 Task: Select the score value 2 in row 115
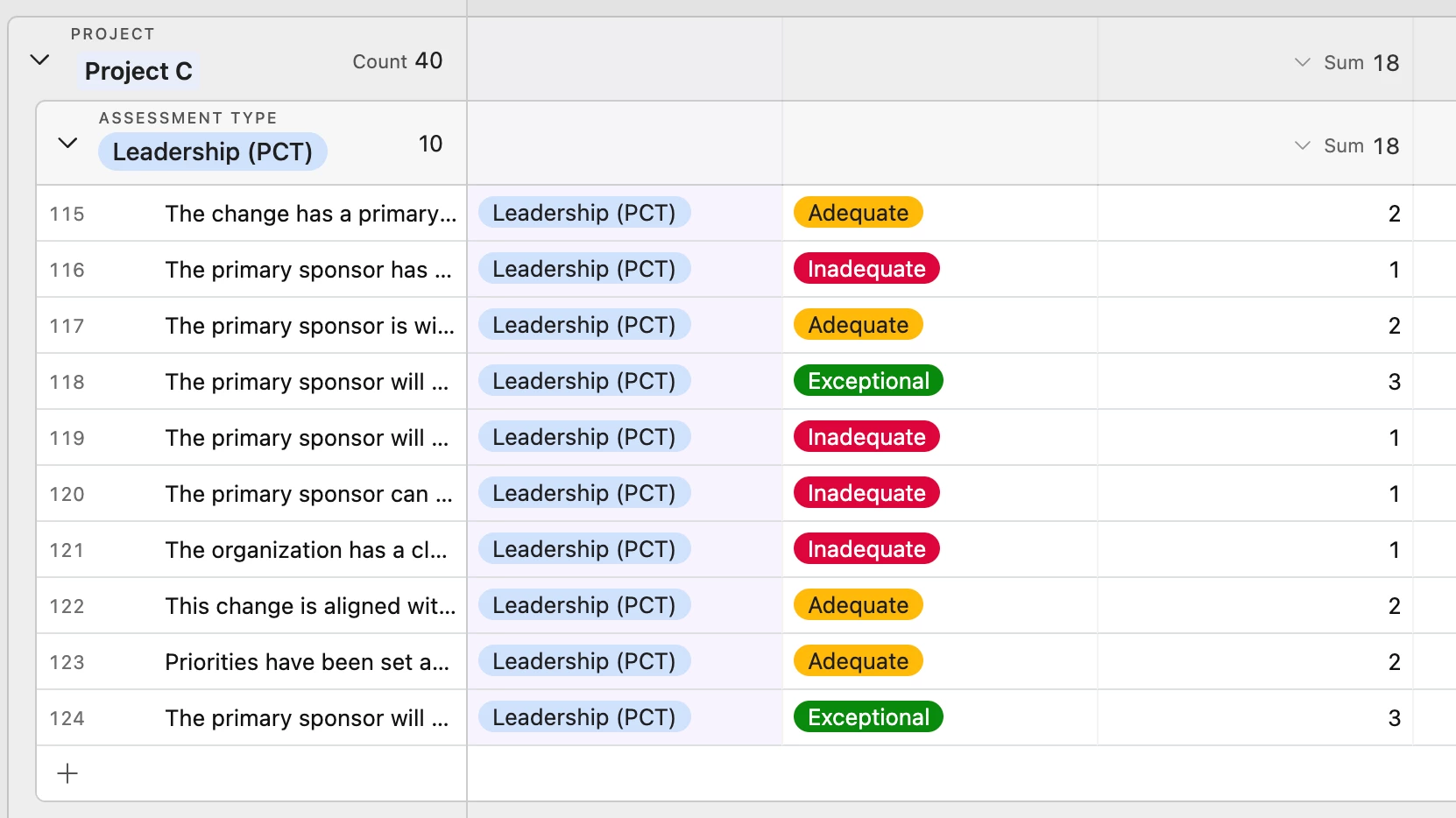point(1394,214)
